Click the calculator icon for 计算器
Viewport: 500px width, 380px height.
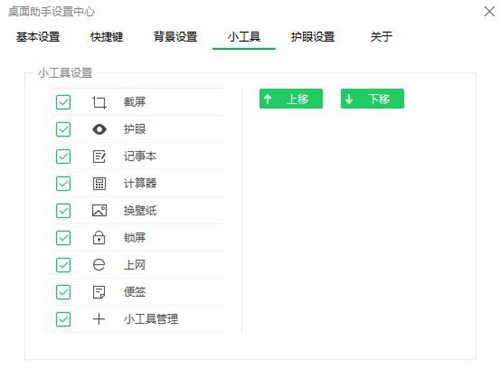click(x=99, y=183)
